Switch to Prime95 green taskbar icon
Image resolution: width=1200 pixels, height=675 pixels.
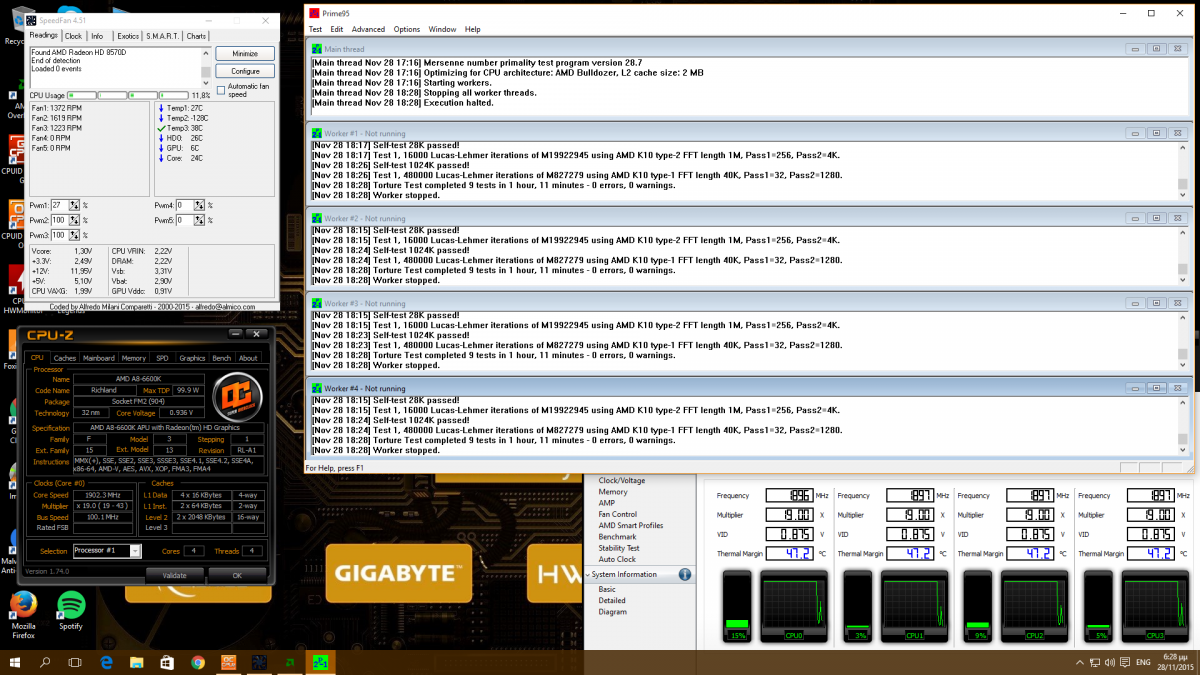click(321, 662)
